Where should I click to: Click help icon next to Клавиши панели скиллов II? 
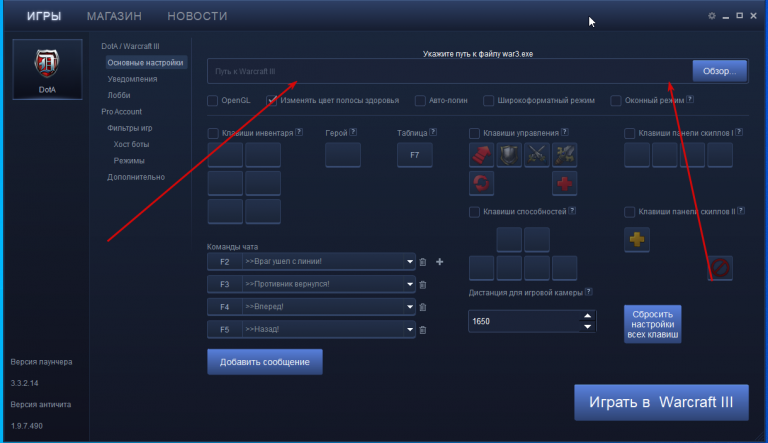pyautogui.click(x=741, y=211)
